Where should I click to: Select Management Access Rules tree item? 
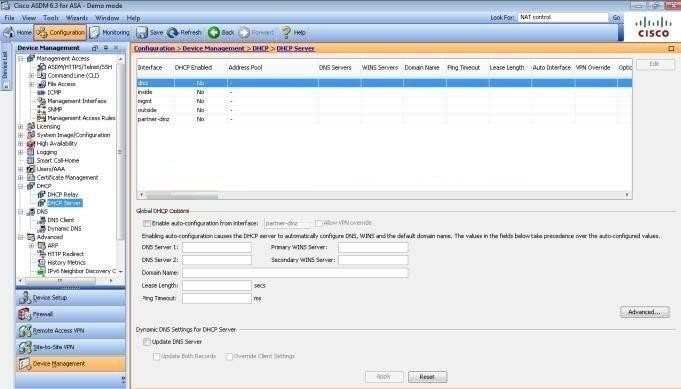pyautogui.click(x=81, y=118)
